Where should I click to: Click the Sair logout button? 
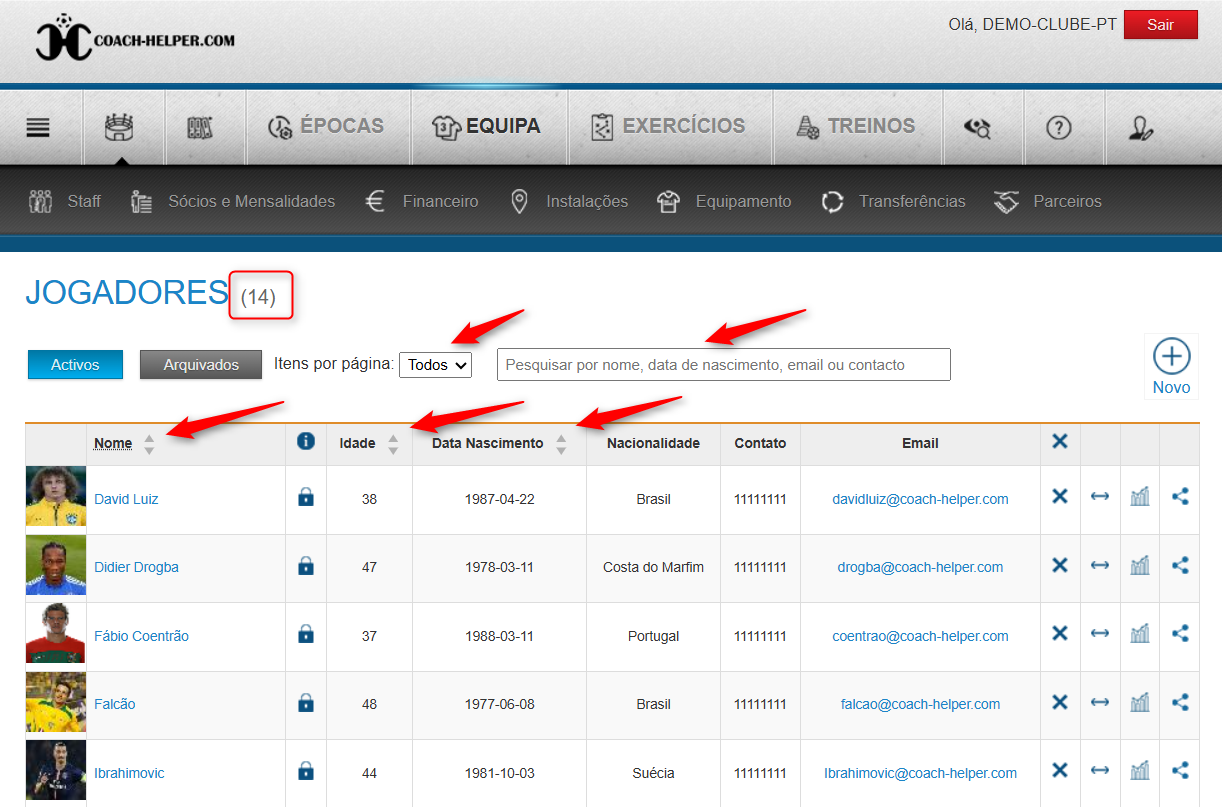1160,25
